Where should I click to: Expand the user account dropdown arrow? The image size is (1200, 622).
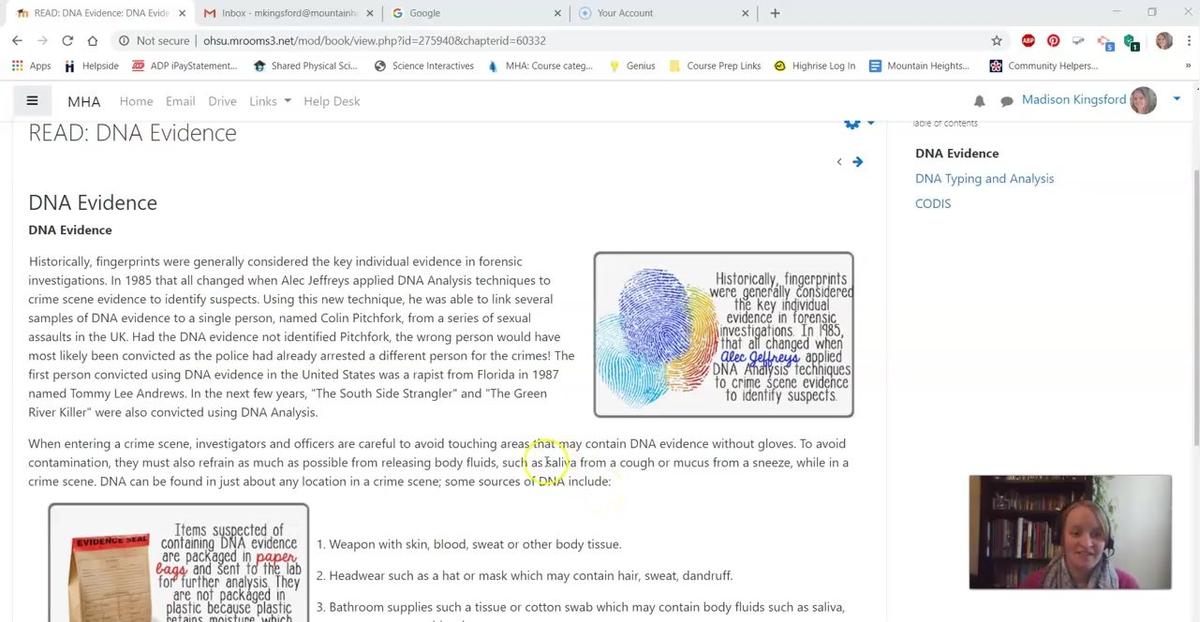point(1177,99)
